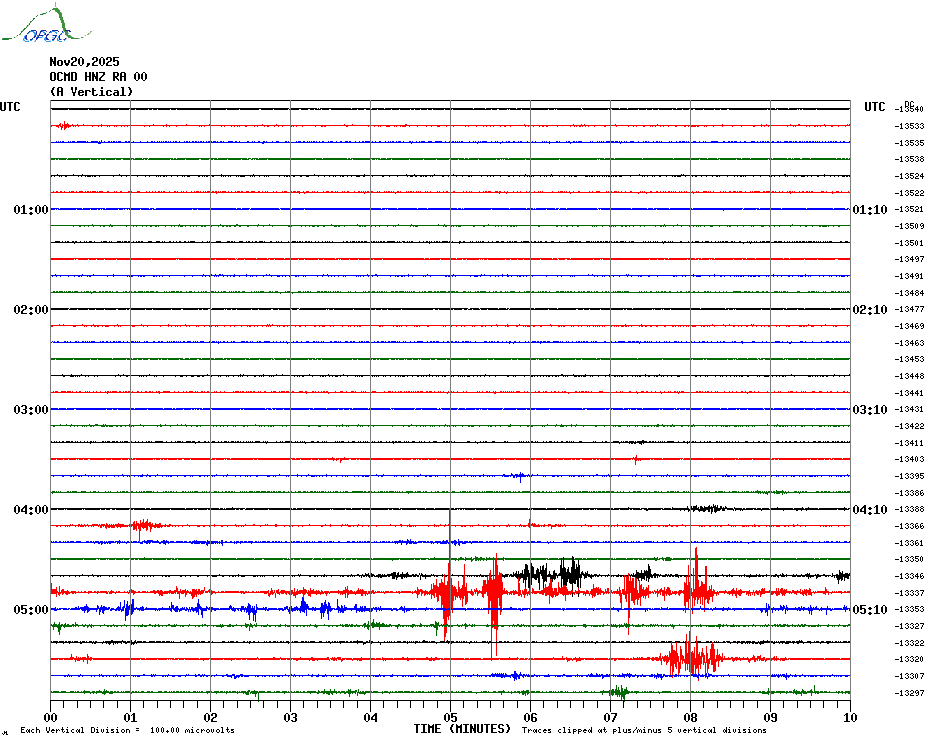930x744 pixels.
Task: Click the UTC label at top left
Action: point(10,107)
